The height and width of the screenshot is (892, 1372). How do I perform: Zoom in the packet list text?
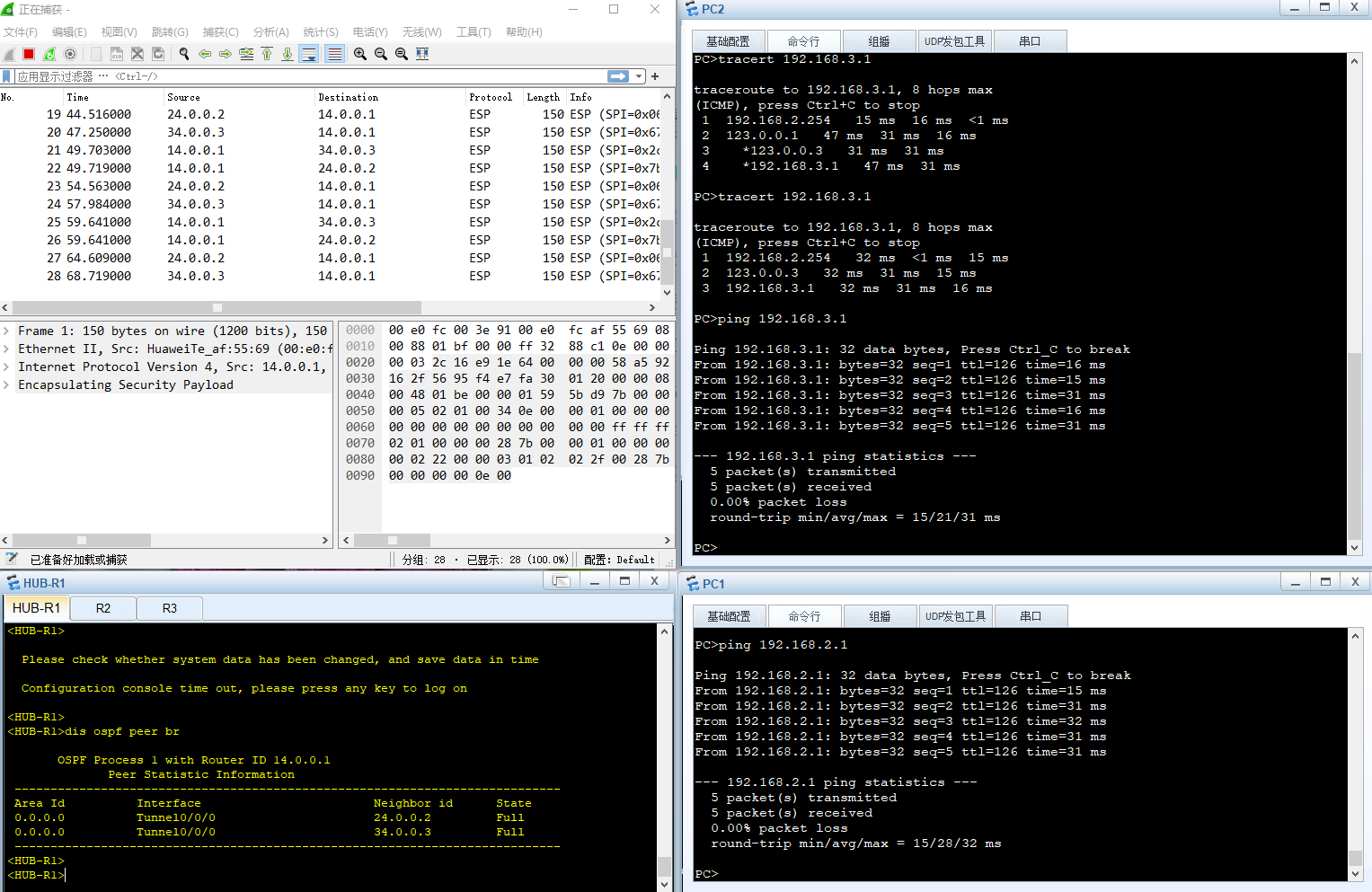coord(360,54)
